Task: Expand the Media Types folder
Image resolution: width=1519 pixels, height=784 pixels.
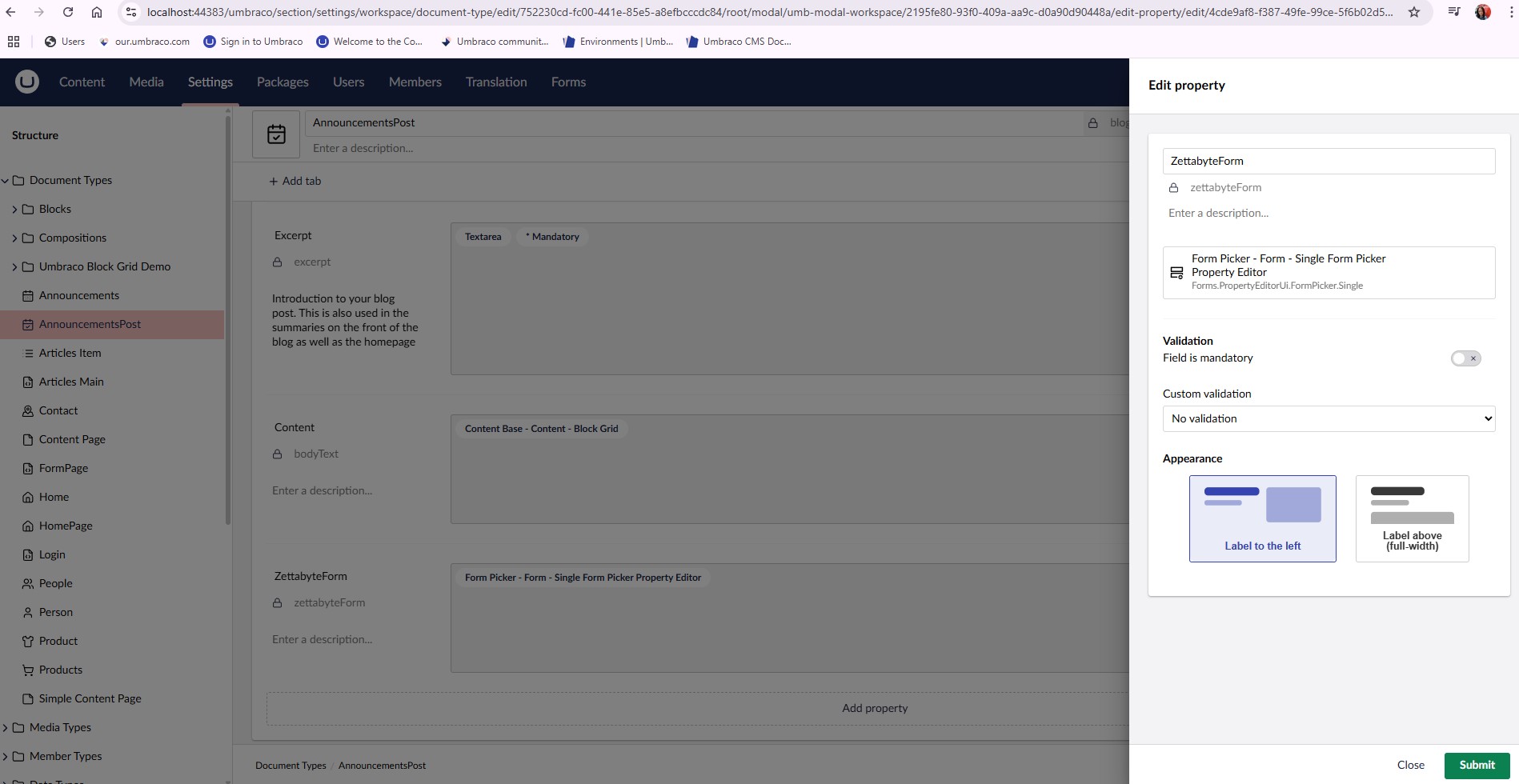Action: [x=6, y=728]
